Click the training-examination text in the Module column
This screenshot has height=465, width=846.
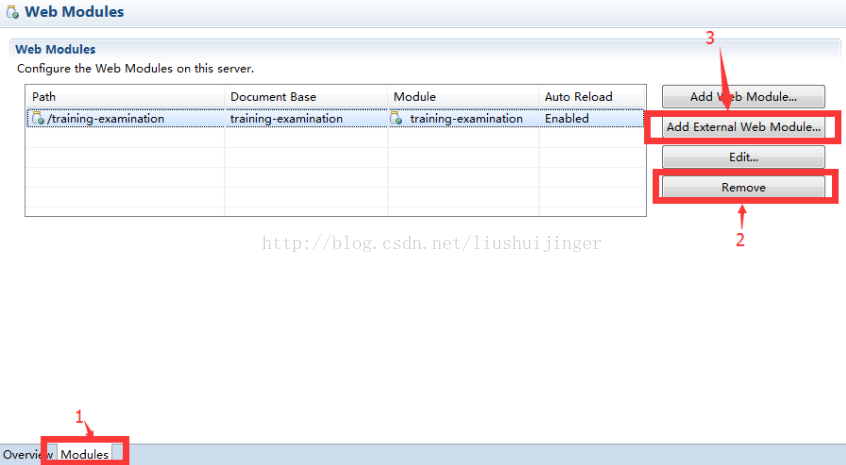tap(466, 118)
